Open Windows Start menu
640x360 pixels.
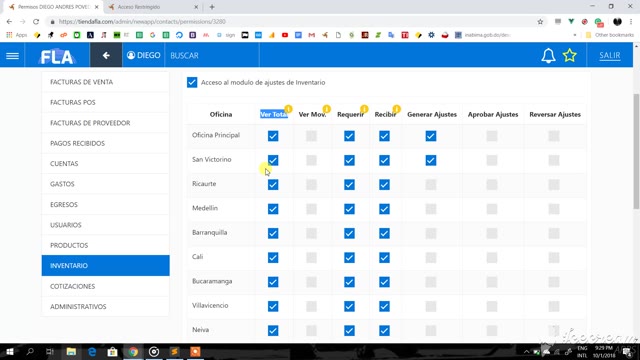(x=10, y=351)
